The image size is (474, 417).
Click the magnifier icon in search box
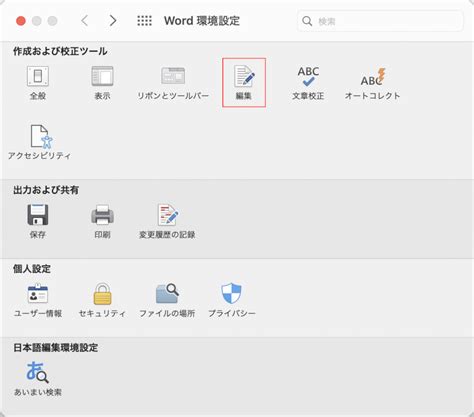pos(307,21)
